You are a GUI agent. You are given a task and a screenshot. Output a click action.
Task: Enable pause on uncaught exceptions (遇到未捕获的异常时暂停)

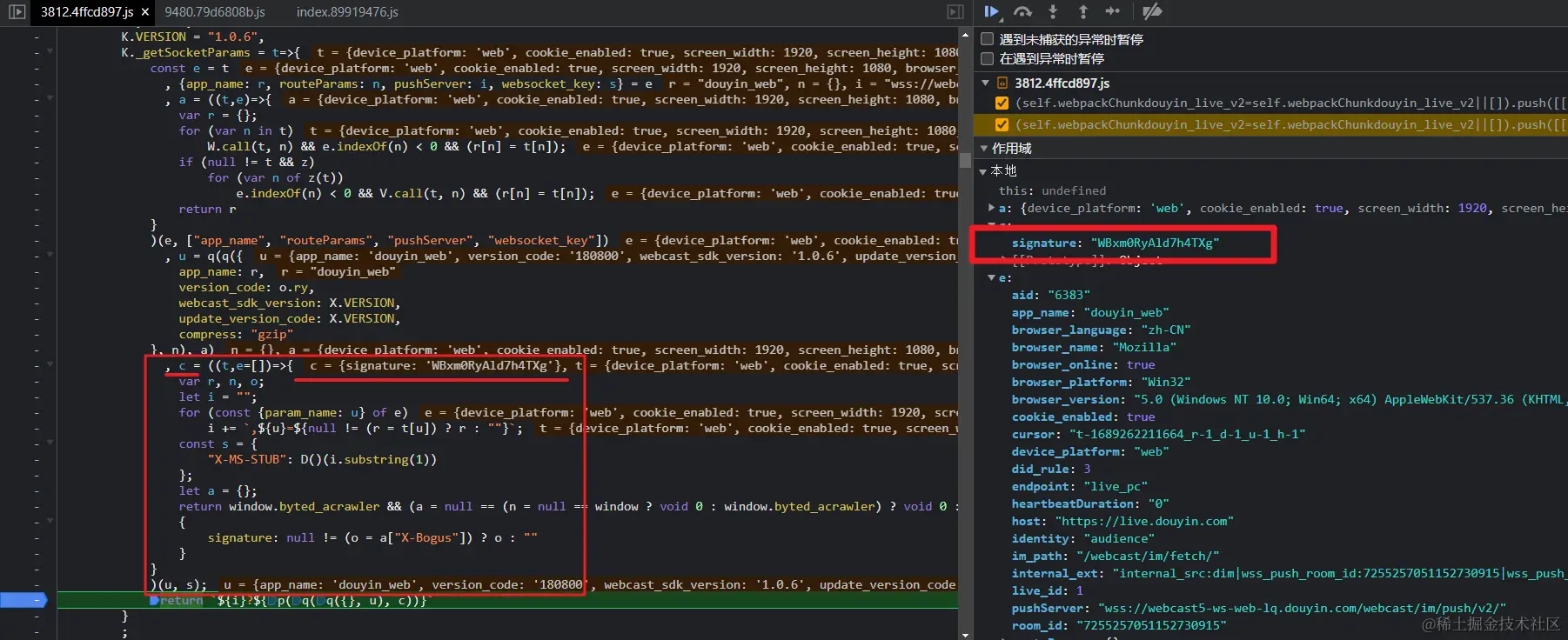click(x=988, y=39)
